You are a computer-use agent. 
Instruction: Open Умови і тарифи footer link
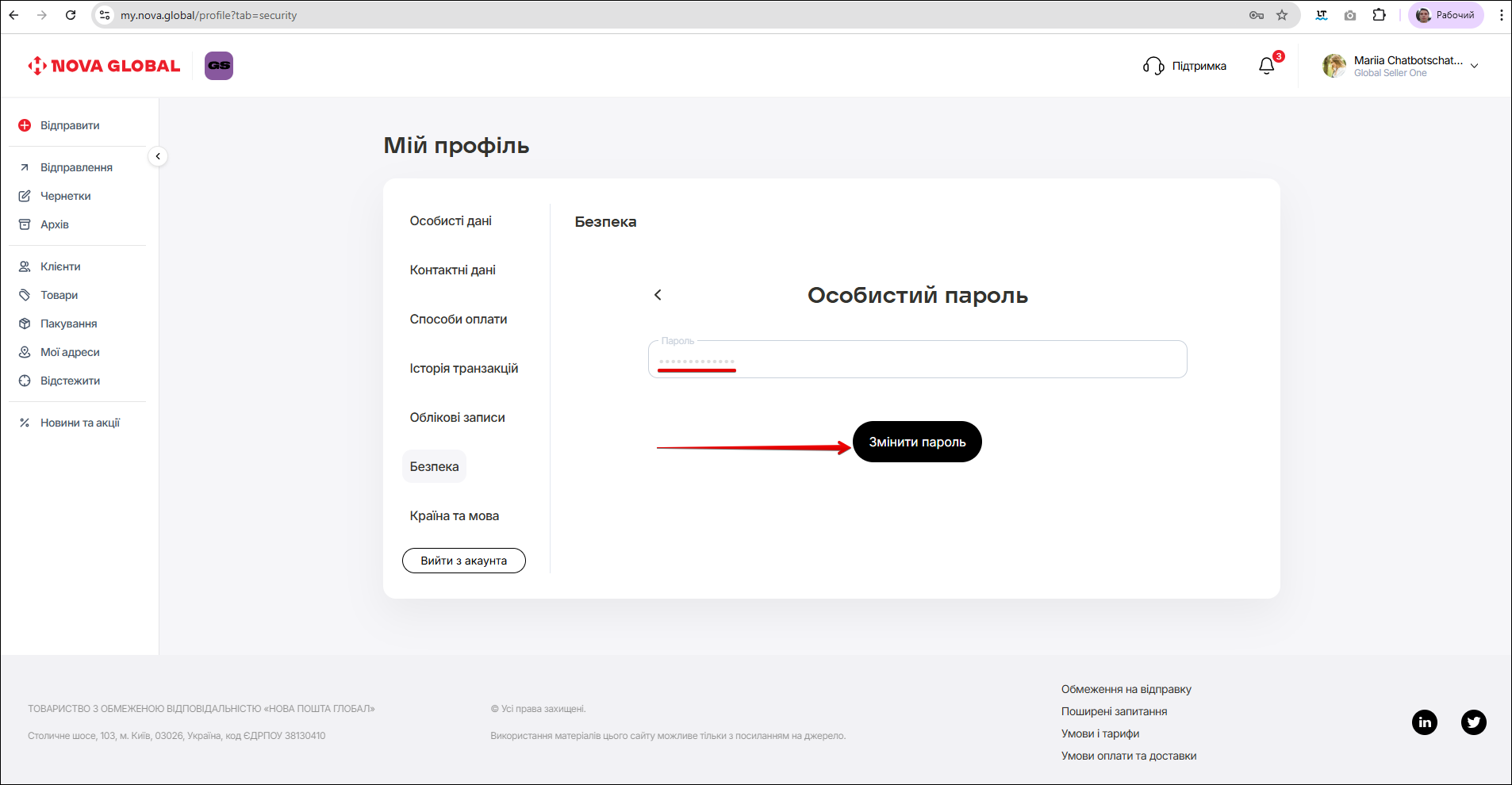click(x=1100, y=733)
